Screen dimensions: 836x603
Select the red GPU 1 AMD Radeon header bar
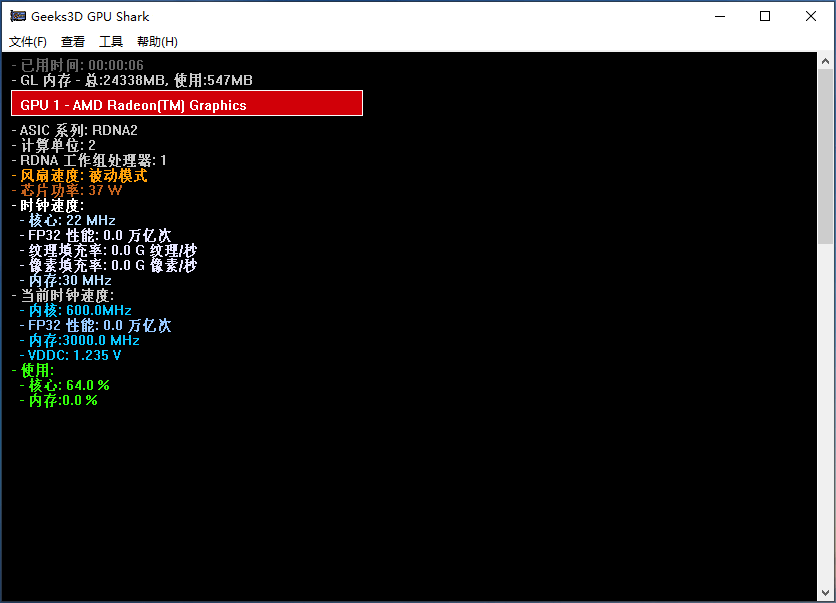coord(187,103)
